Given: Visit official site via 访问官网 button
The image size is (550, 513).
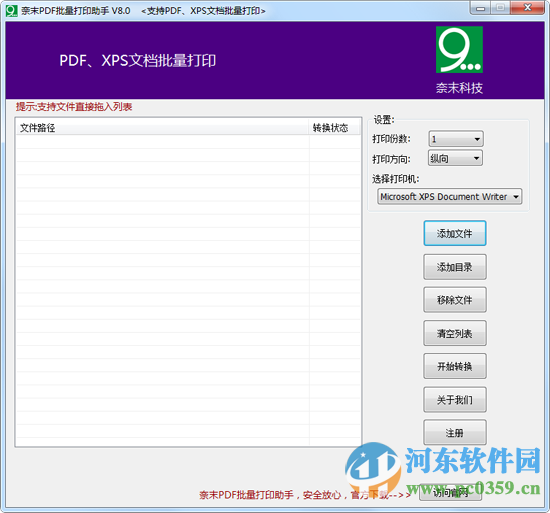Looking at the screenshot, I should tap(450, 493).
